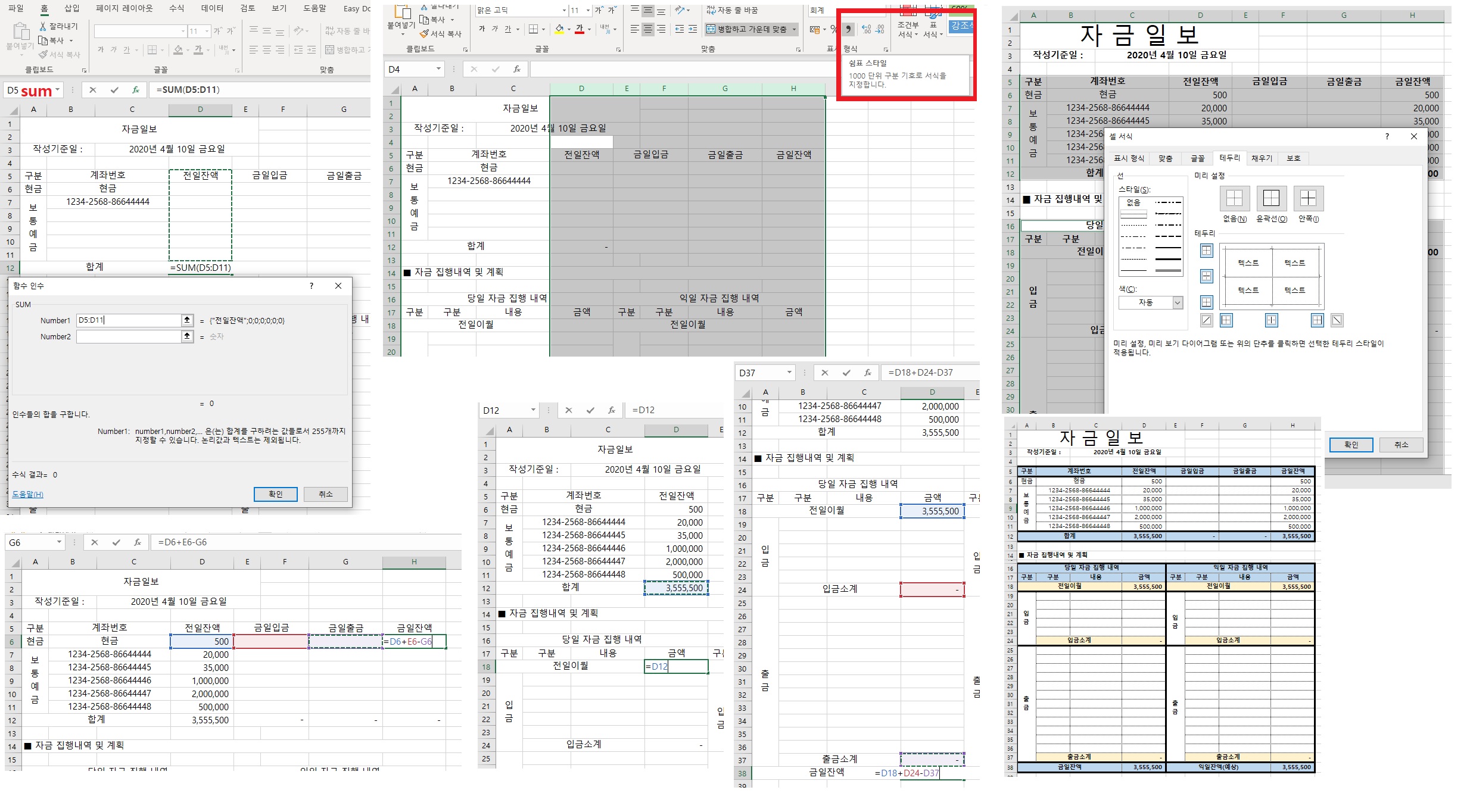Open the 데이터 ribbon tab
1470x812 pixels.
click(x=212, y=8)
